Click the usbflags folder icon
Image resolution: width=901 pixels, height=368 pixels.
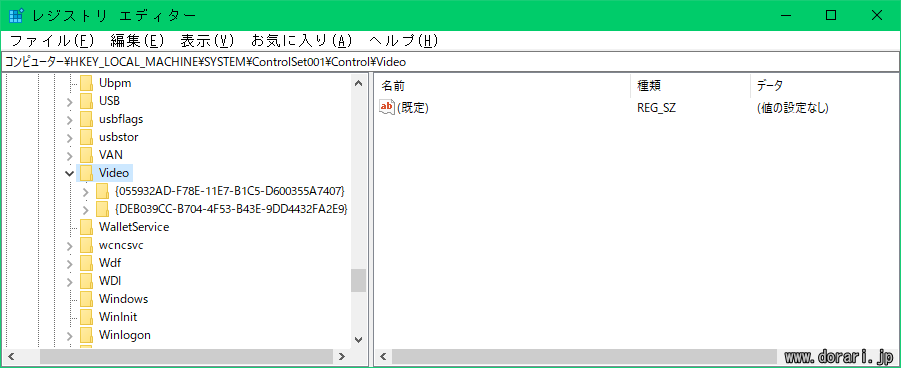(86, 119)
